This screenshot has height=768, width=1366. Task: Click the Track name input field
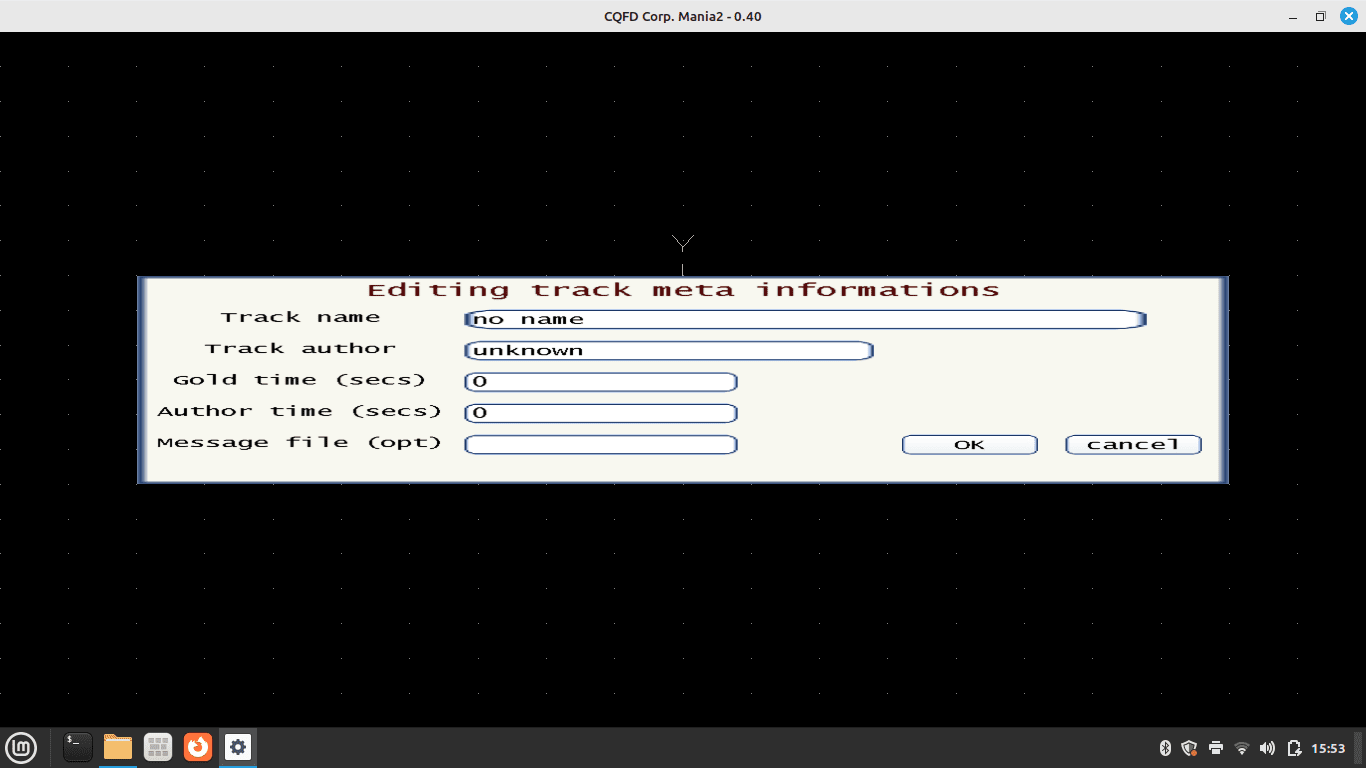(805, 320)
